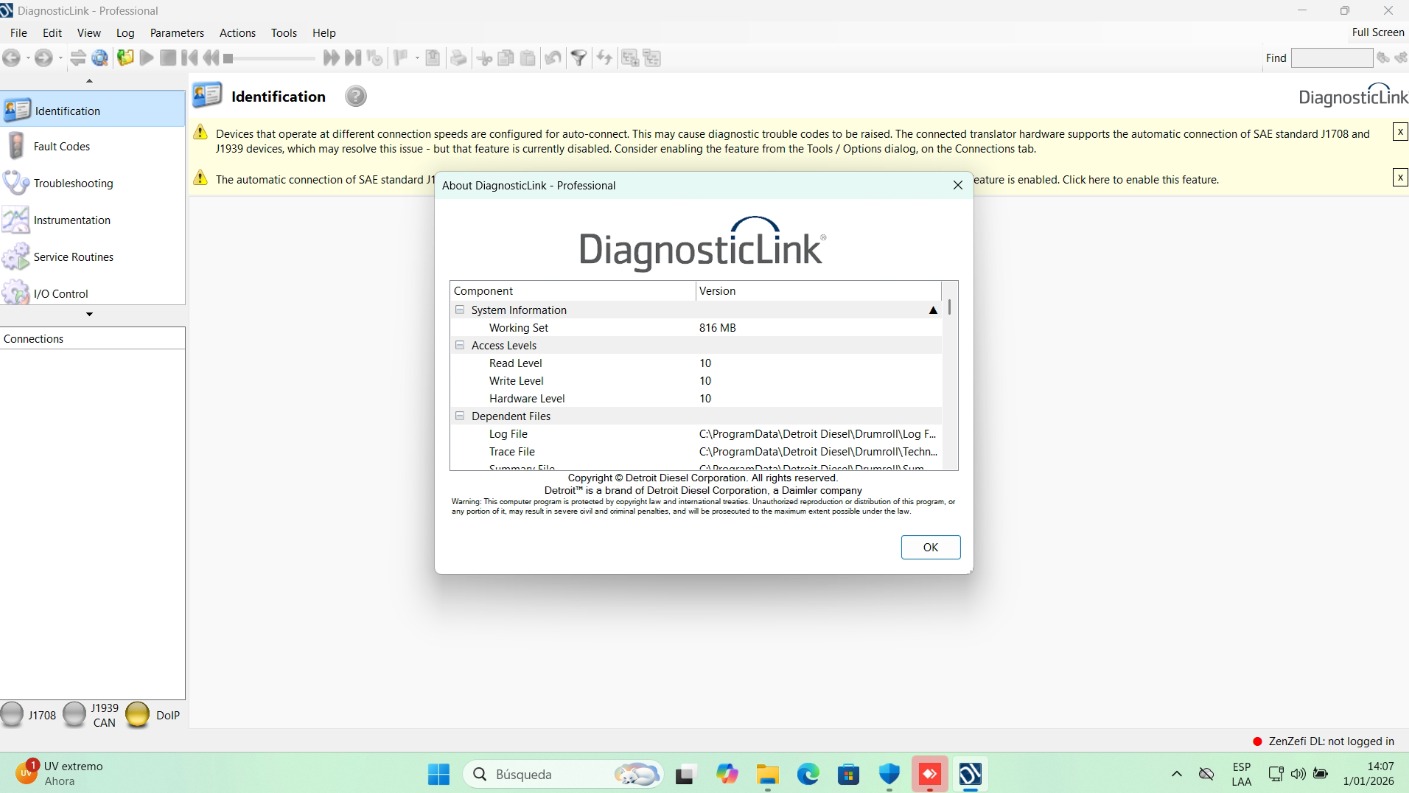The height and width of the screenshot is (793, 1409).
Task: Collapse the Dependent Files group
Action: coord(460,416)
